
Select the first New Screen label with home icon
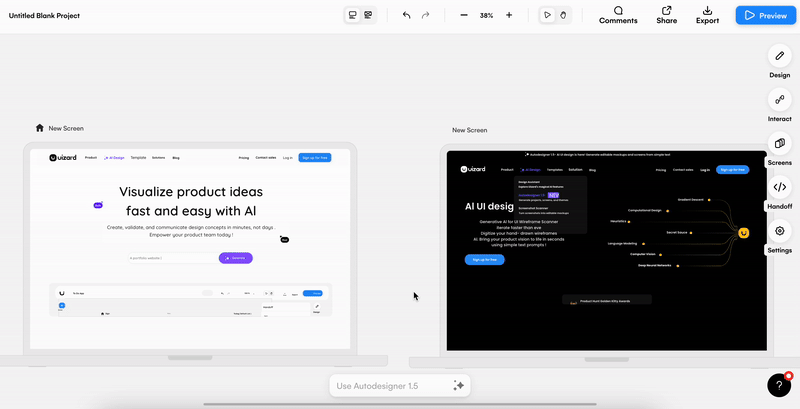pyautogui.click(x=66, y=129)
